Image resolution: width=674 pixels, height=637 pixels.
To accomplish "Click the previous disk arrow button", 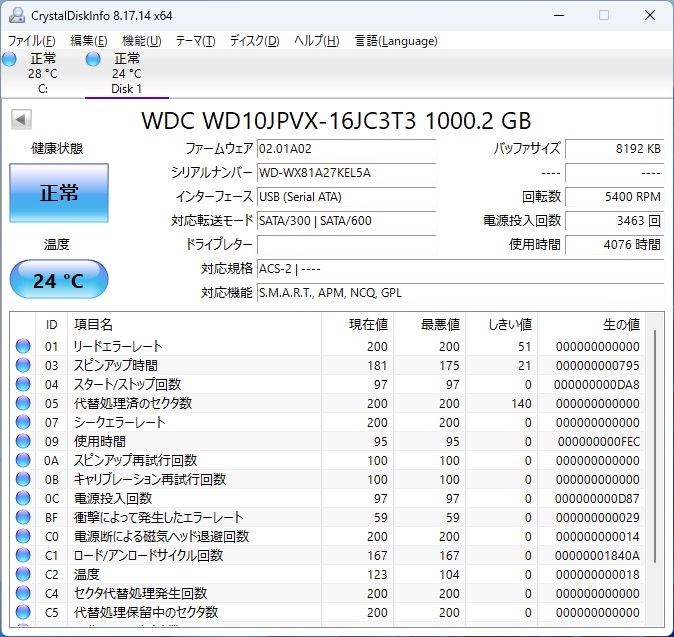I will 20,120.
